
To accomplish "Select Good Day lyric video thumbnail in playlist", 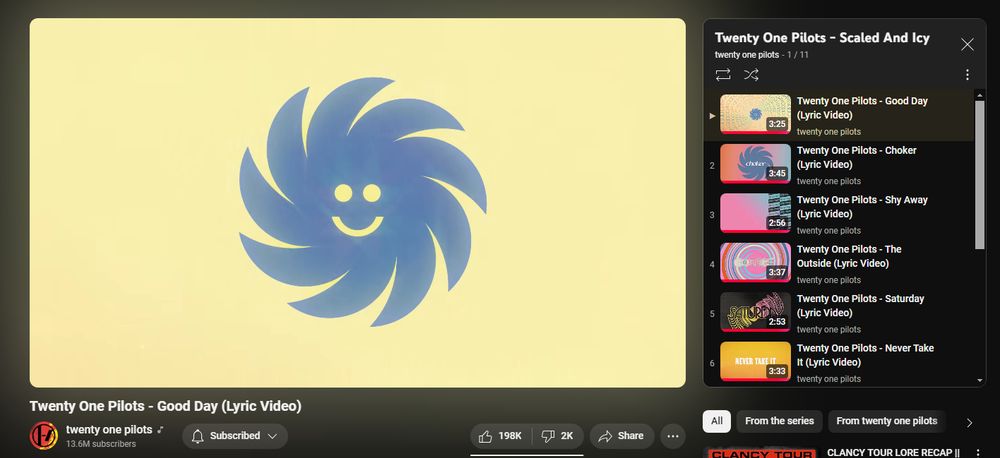I will click(x=755, y=114).
